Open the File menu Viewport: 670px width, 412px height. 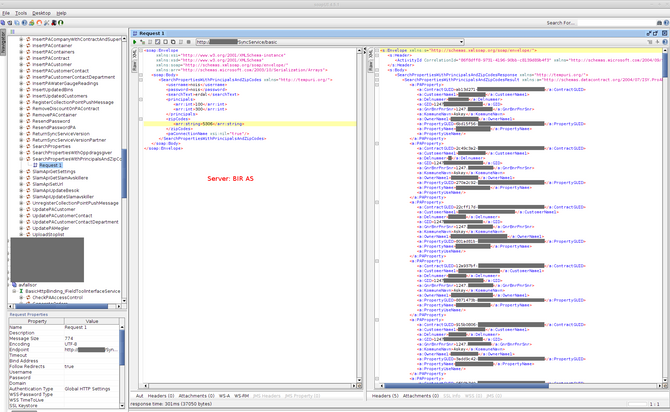pos(6,13)
